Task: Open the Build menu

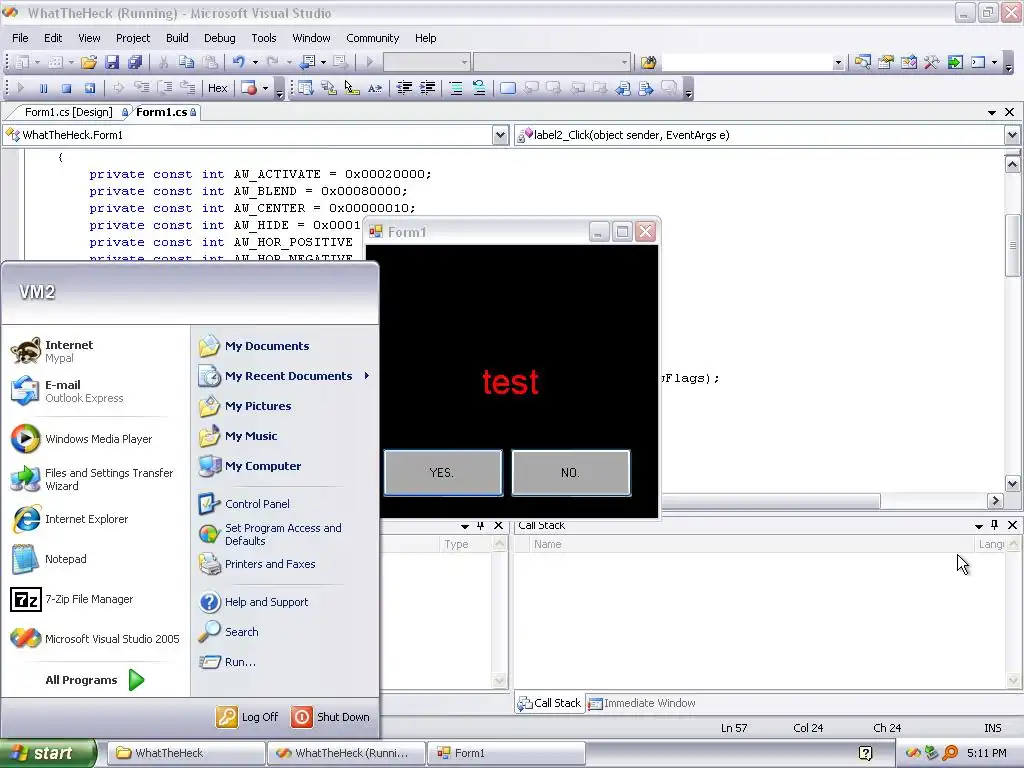Action: (177, 38)
